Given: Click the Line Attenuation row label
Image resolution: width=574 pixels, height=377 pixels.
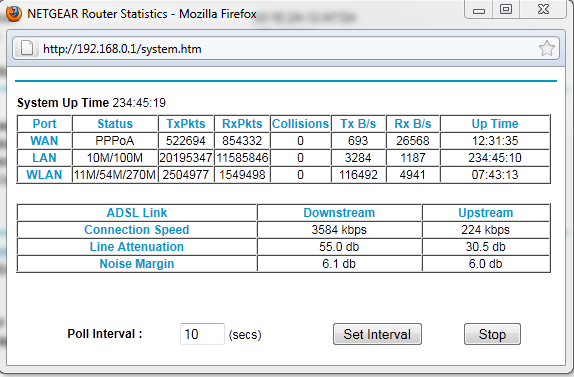Looking at the screenshot, I should tap(137, 247).
